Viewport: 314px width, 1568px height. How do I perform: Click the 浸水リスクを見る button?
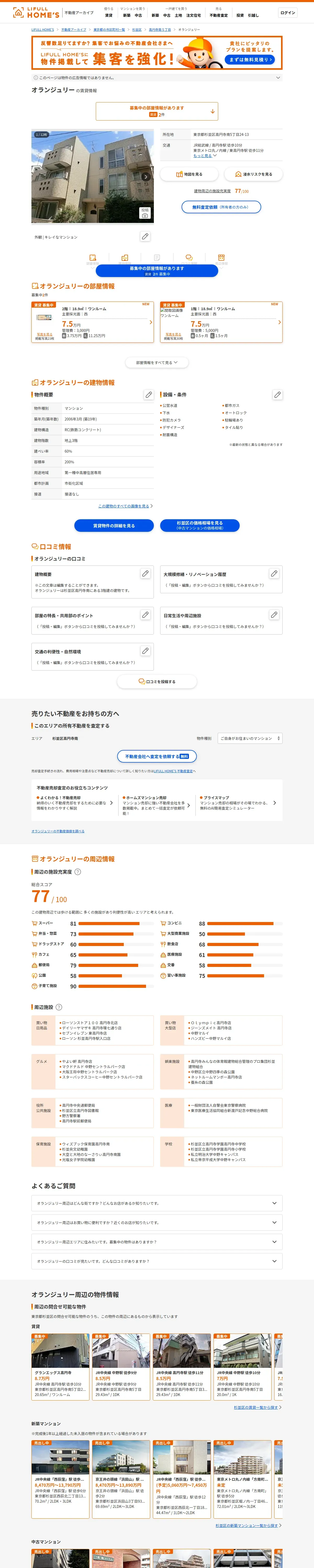tap(254, 175)
